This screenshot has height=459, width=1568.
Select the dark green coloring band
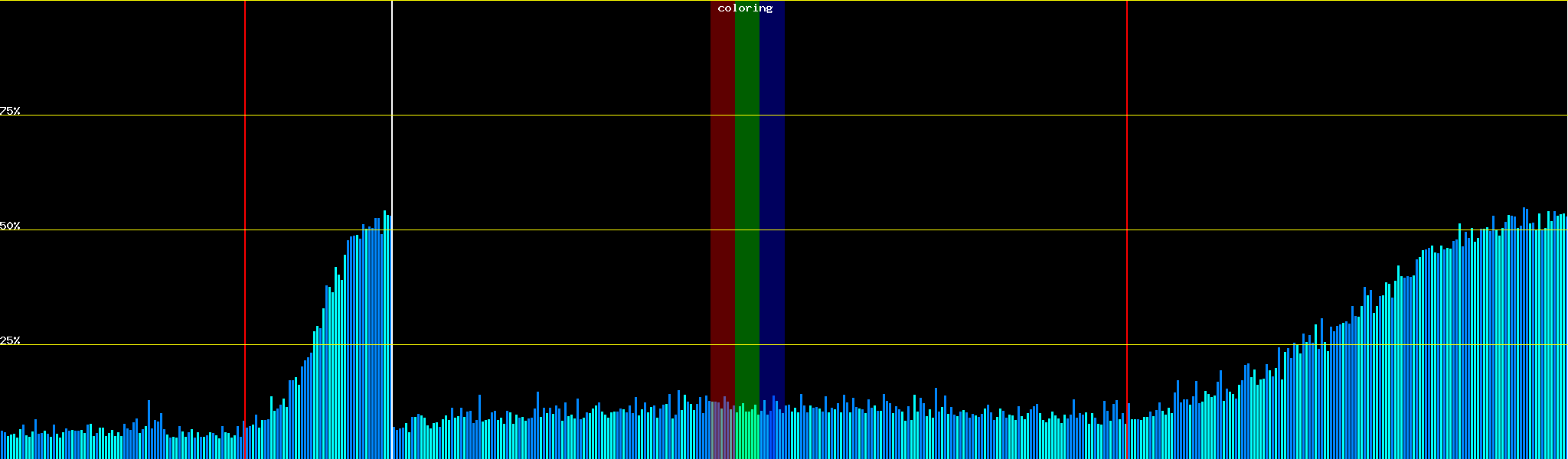coord(746,191)
